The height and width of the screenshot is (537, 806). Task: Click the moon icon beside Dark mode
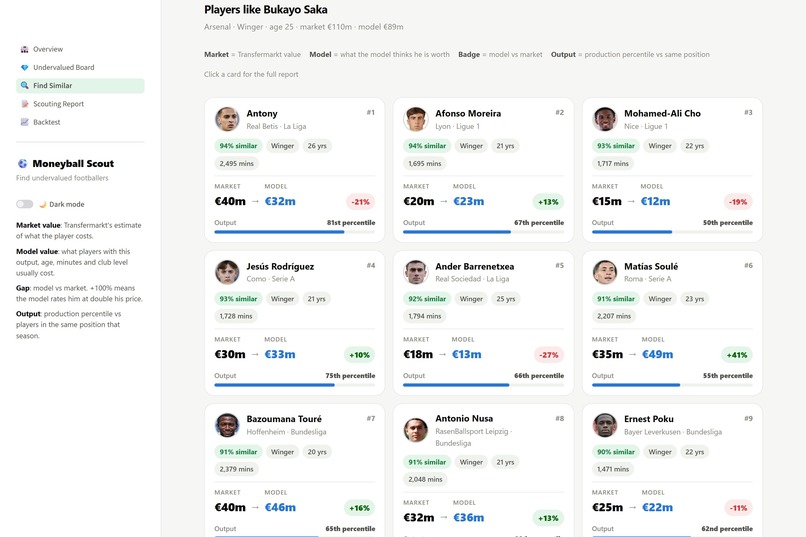tap(43, 204)
